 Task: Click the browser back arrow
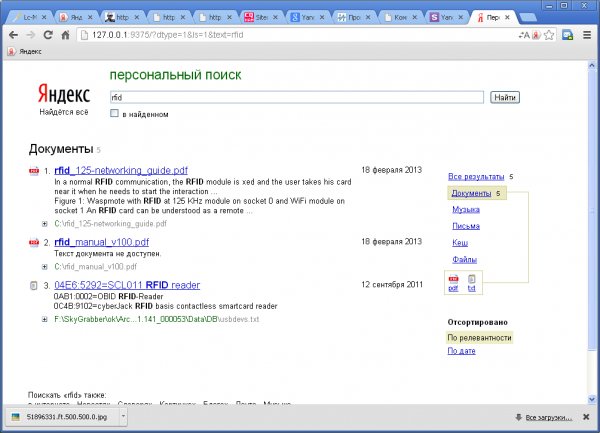[x=11, y=35]
